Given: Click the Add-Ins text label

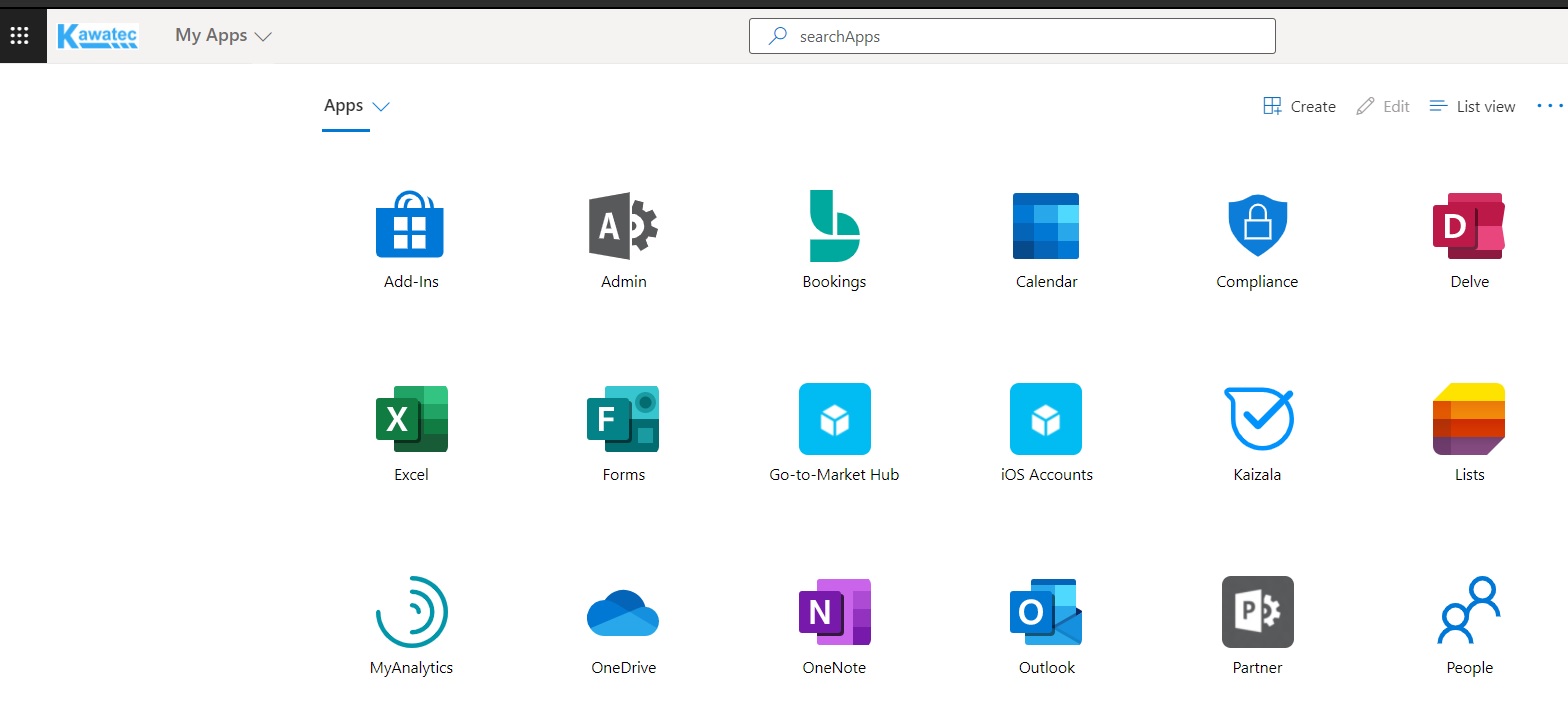Looking at the screenshot, I should 411,282.
